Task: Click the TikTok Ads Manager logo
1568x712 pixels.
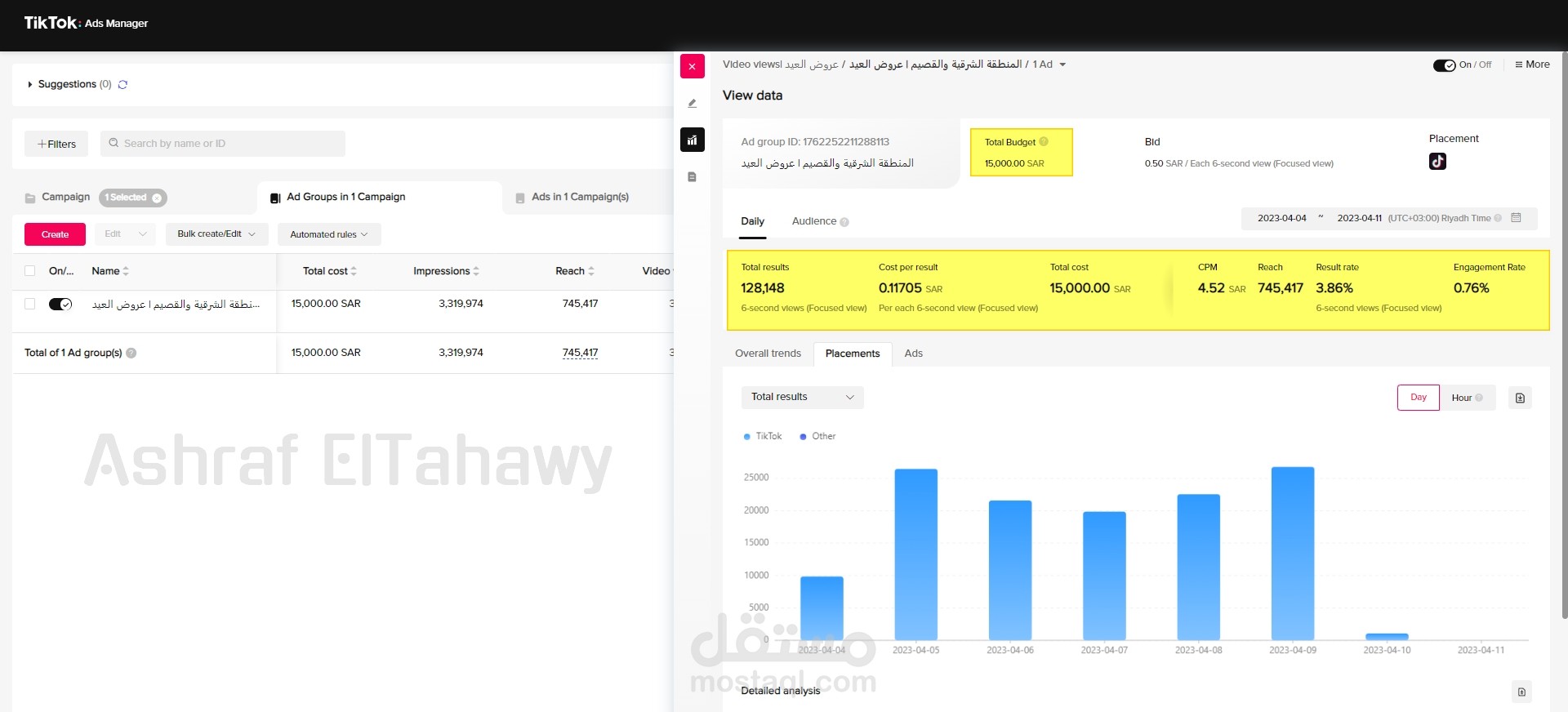Action: pos(86,23)
